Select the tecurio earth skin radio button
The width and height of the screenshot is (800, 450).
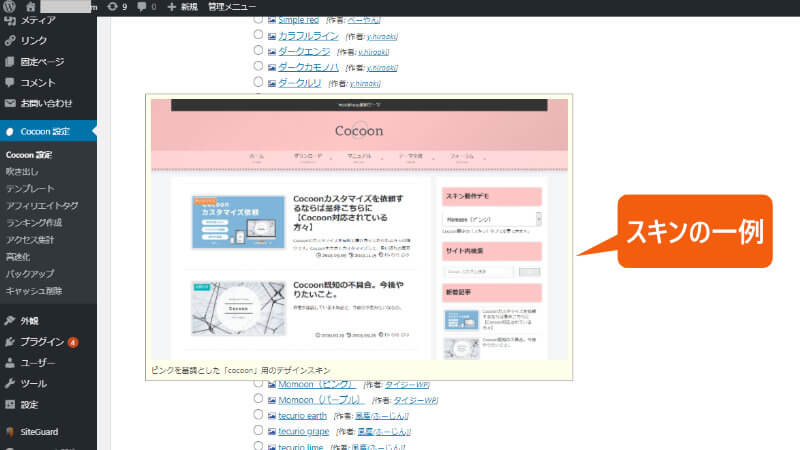coord(258,414)
